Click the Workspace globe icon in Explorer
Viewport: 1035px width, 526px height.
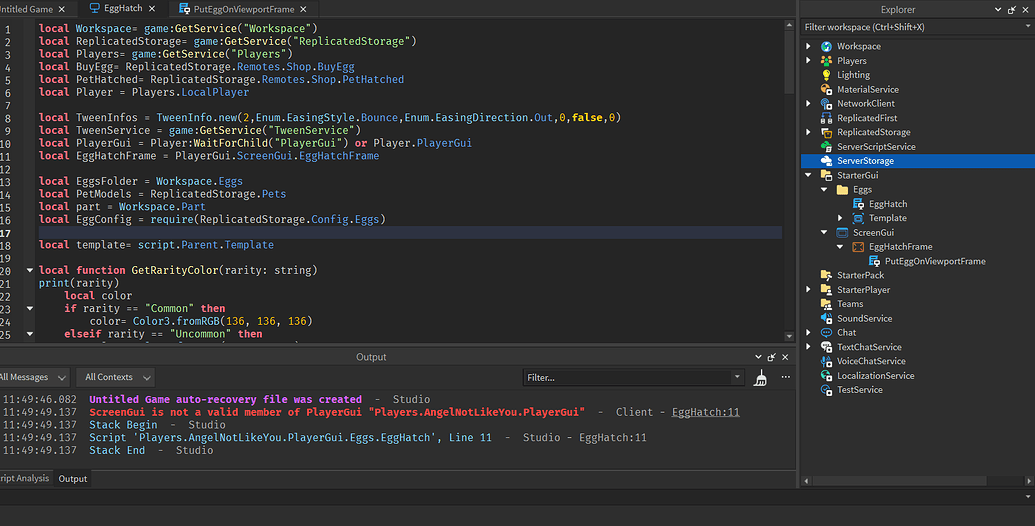click(x=826, y=46)
